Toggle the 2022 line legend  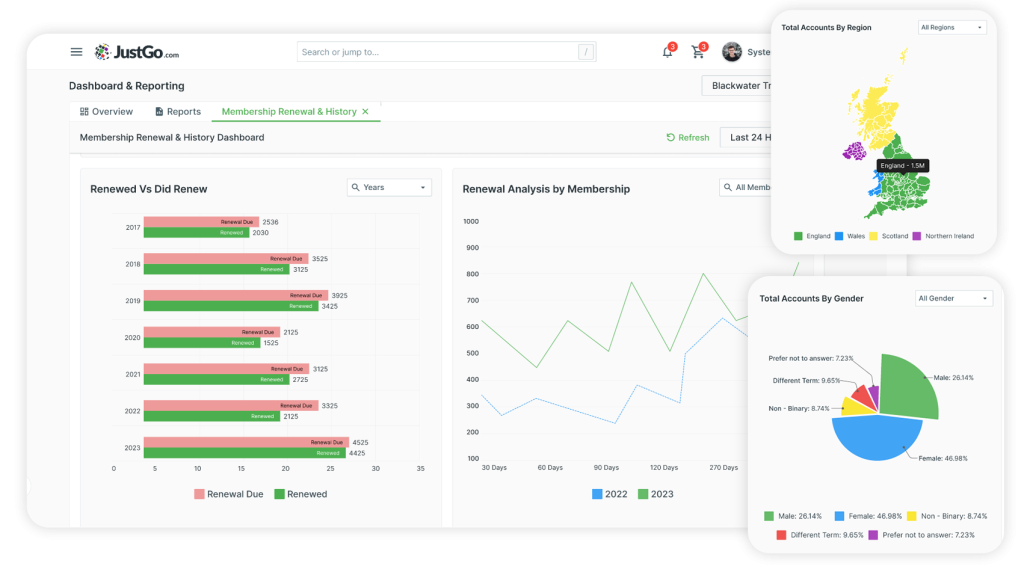pos(609,494)
